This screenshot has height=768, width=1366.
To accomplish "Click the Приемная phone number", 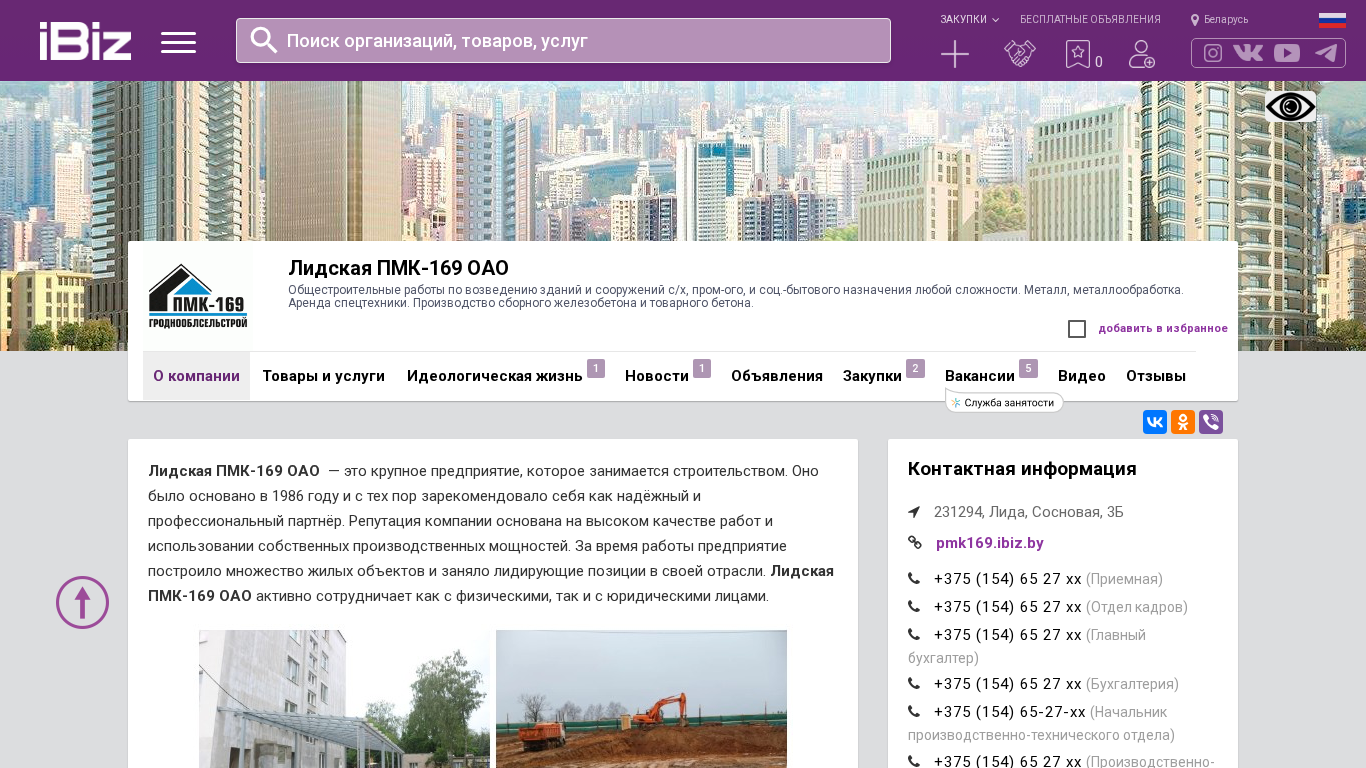I will pos(1008,579).
